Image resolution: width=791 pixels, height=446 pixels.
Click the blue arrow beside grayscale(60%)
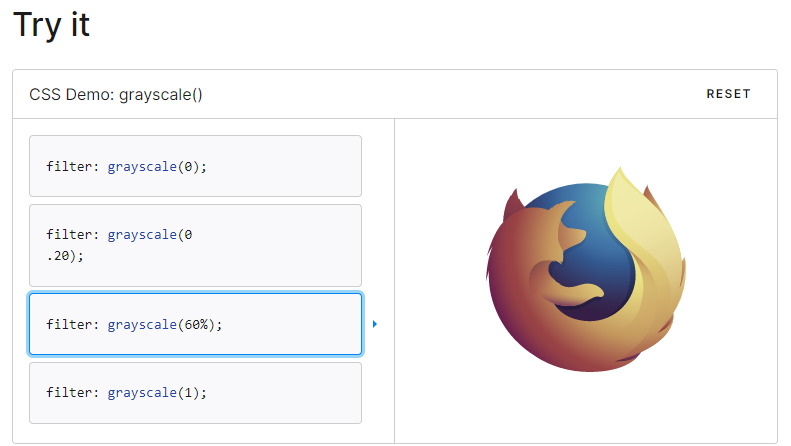pyautogui.click(x=375, y=324)
